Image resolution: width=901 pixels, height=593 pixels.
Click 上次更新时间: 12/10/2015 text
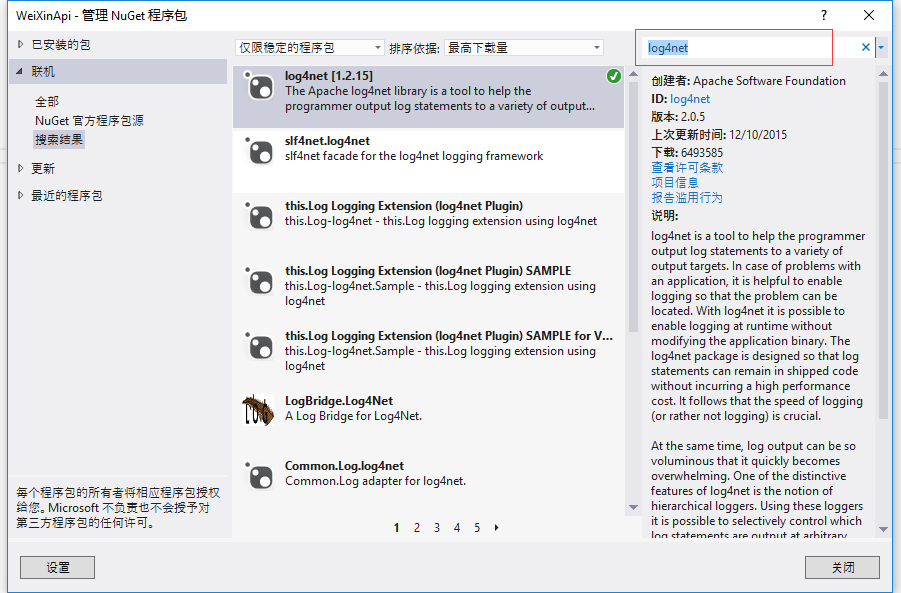pyautogui.click(x=719, y=134)
